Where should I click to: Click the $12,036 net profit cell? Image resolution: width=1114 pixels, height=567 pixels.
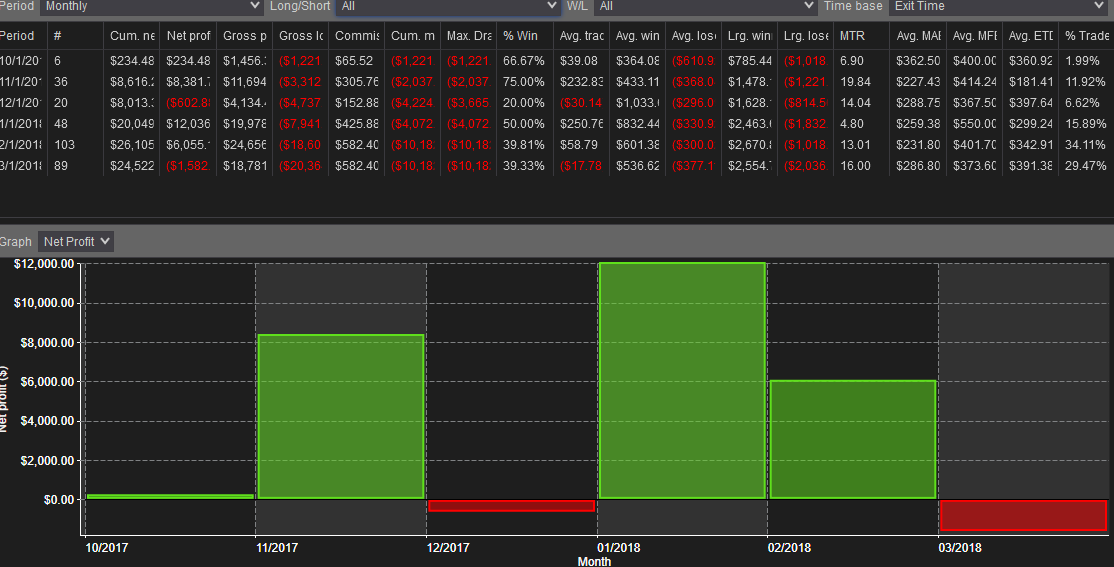pos(188,124)
